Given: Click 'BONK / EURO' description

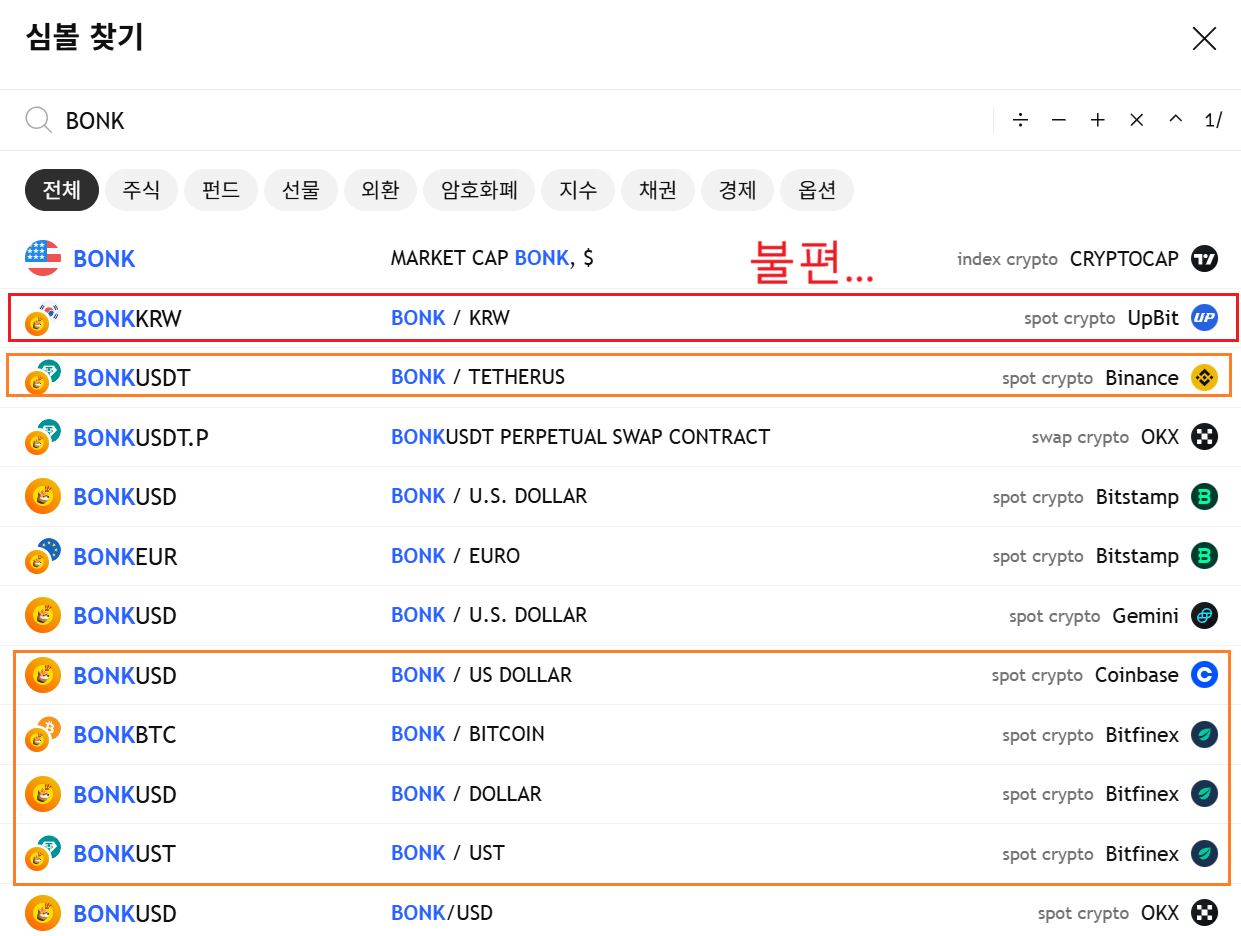Looking at the screenshot, I should 455,556.
